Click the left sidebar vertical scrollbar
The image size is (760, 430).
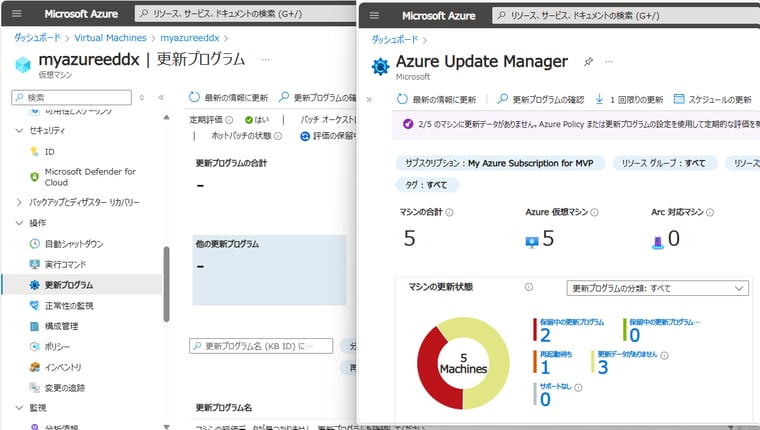166,284
